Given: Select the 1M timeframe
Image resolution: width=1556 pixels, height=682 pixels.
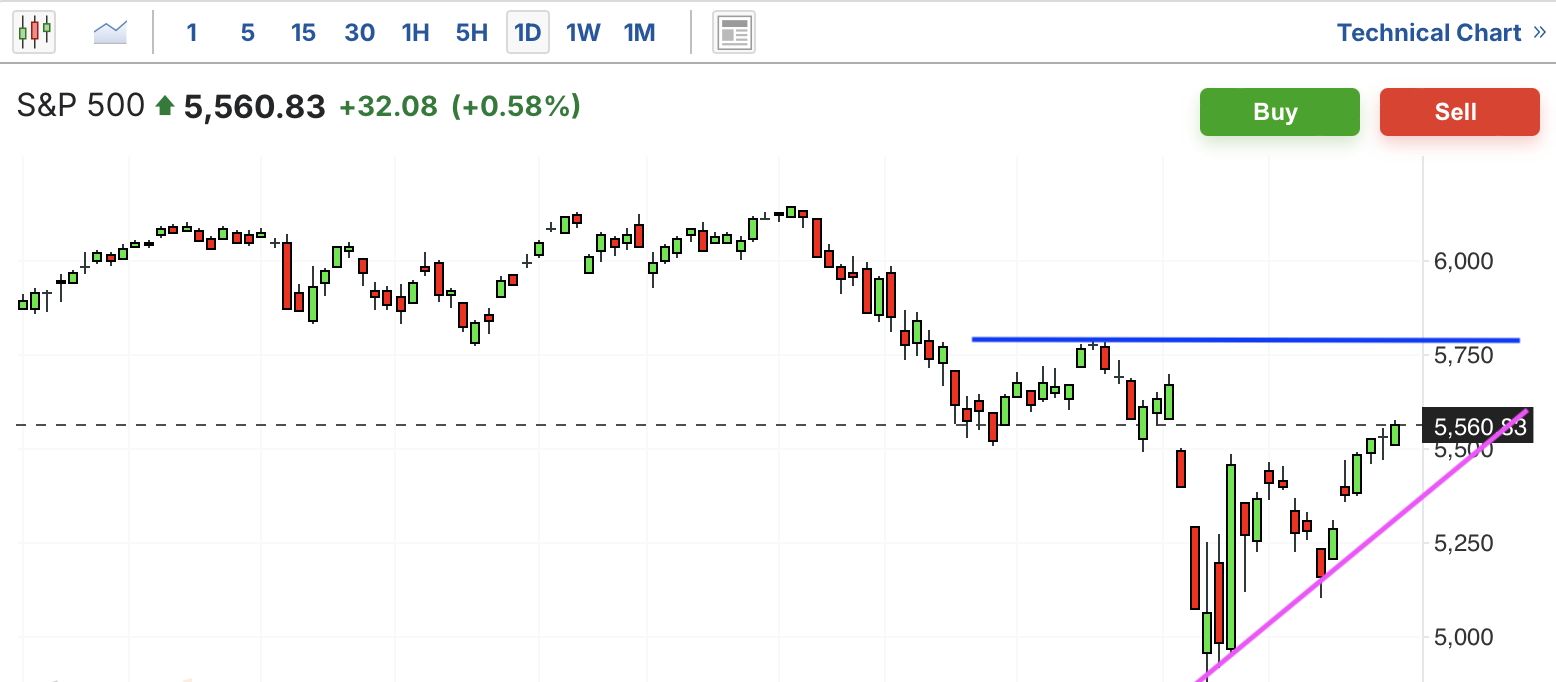Looking at the screenshot, I should point(639,33).
